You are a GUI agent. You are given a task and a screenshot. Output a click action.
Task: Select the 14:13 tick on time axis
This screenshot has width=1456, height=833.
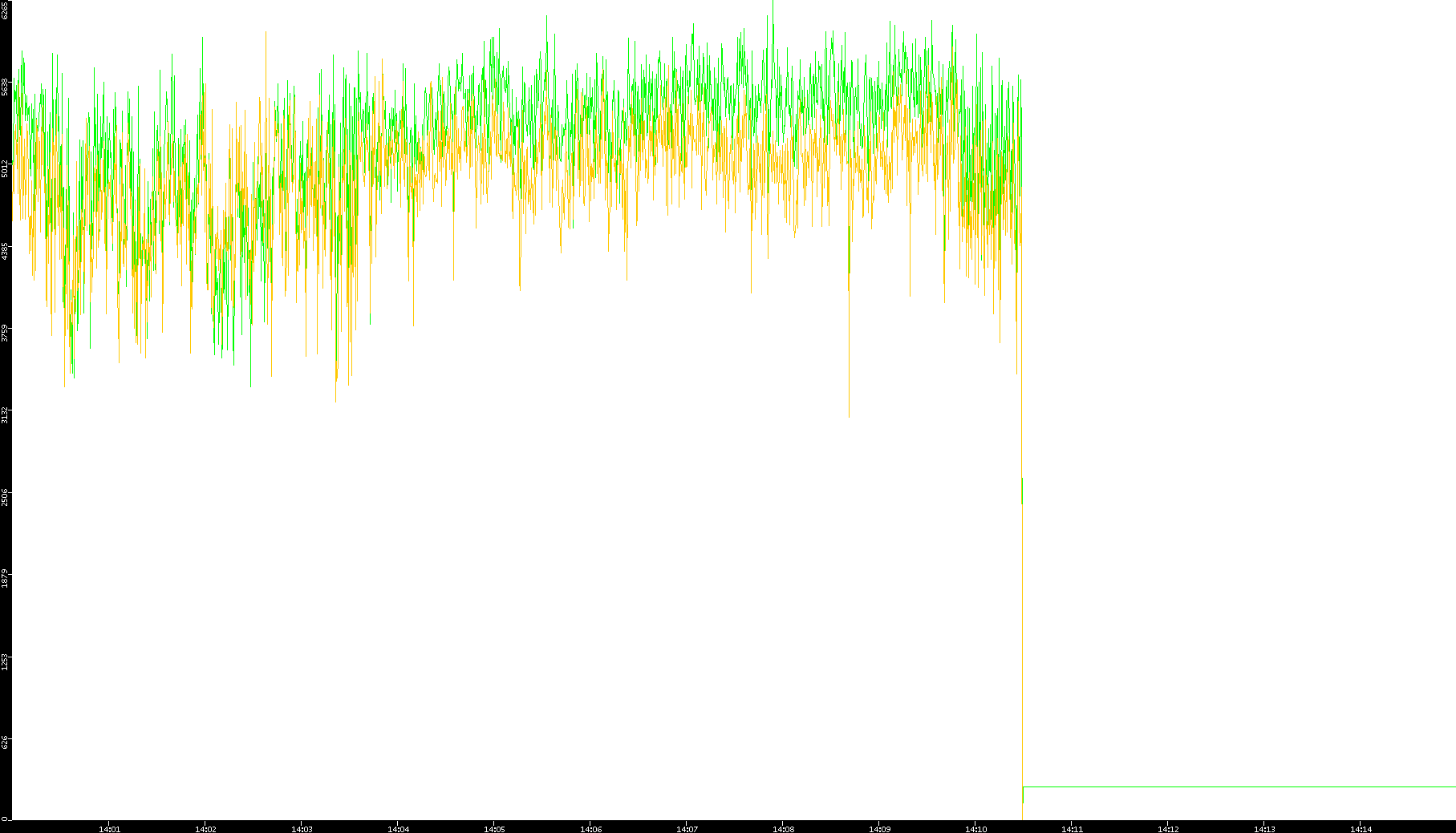coord(1264,829)
